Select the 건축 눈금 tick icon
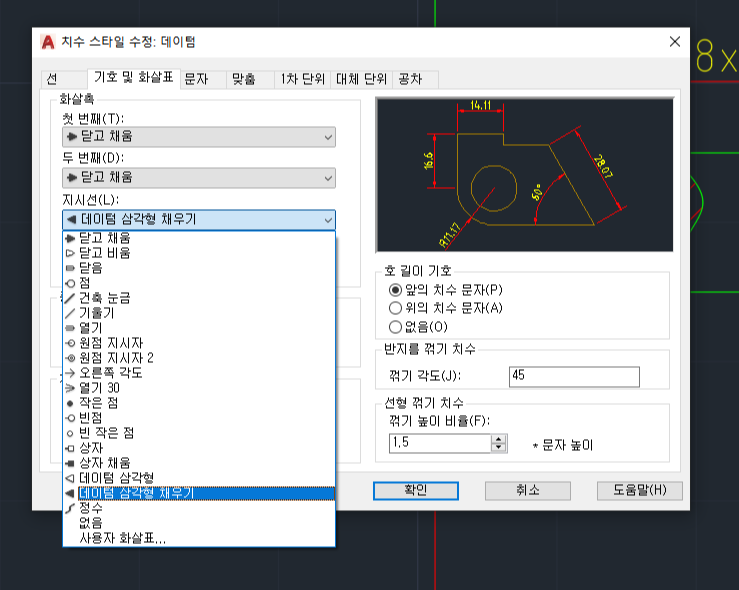739x590 pixels. pyautogui.click(x=70, y=298)
